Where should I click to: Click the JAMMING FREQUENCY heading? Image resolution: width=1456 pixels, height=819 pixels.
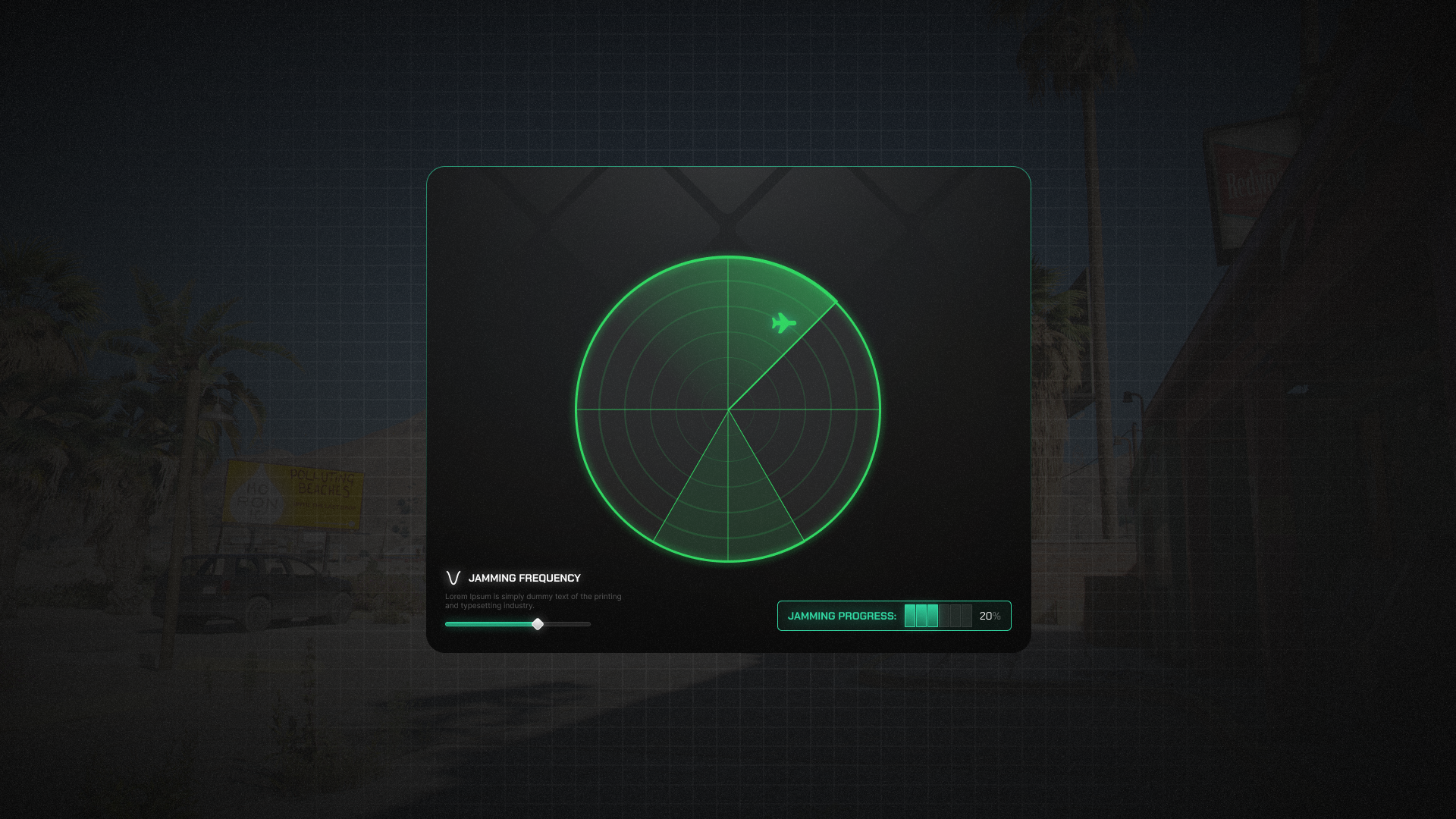[524, 578]
